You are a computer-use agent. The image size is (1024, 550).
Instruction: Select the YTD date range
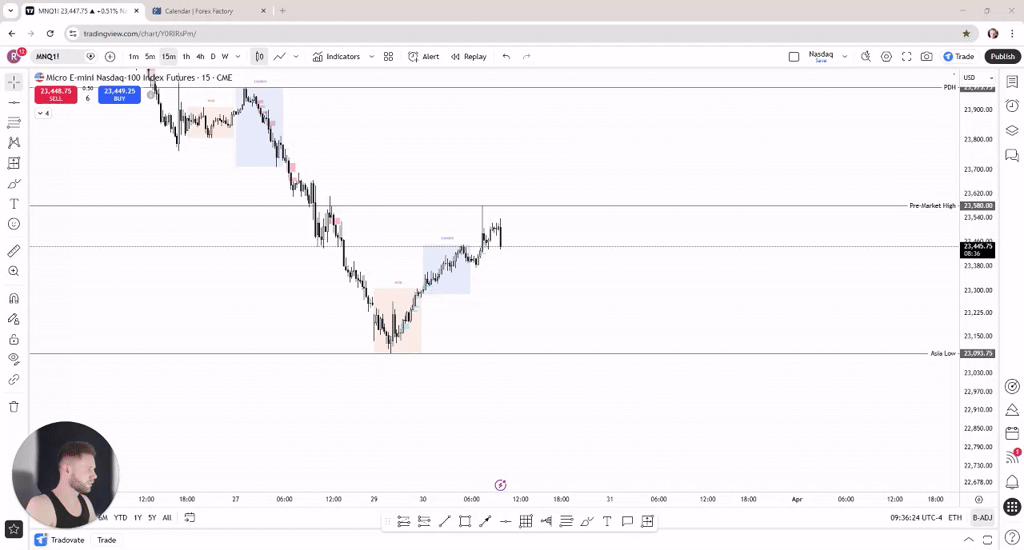120,517
